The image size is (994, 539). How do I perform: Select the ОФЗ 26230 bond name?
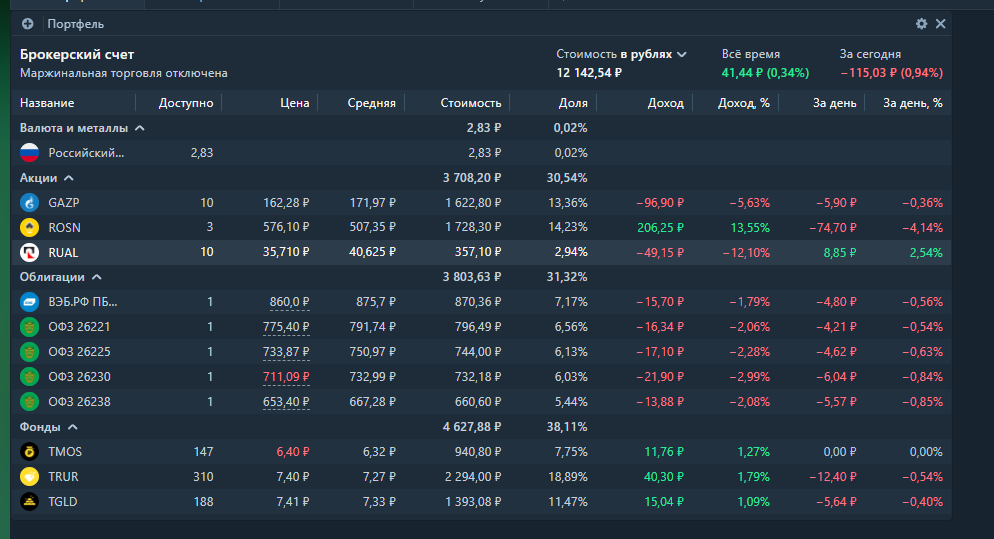79,377
